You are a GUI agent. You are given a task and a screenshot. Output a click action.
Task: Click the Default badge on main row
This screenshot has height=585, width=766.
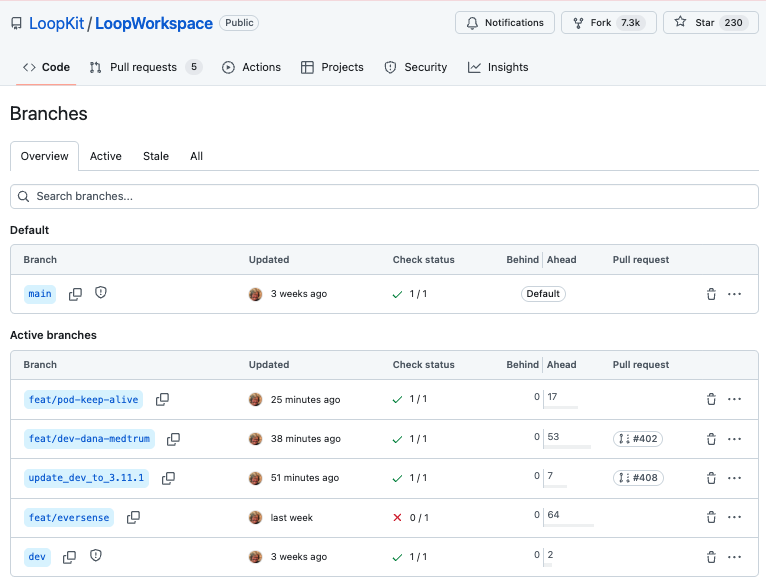(543, 294)
